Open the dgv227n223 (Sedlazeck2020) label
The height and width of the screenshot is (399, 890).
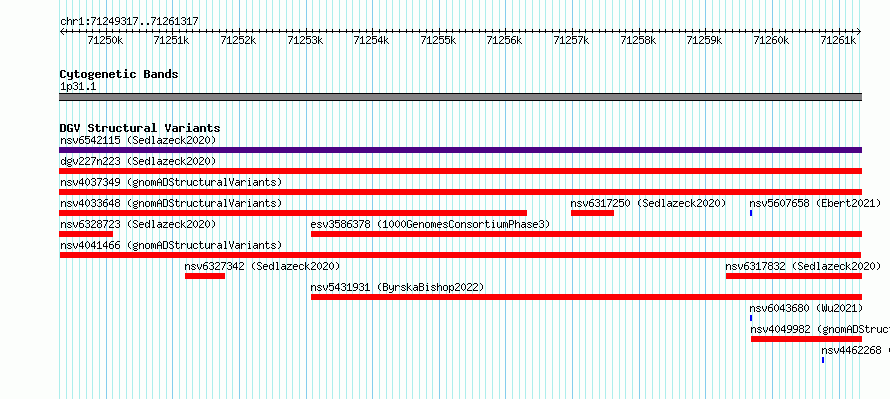click(x=138, y=161)
